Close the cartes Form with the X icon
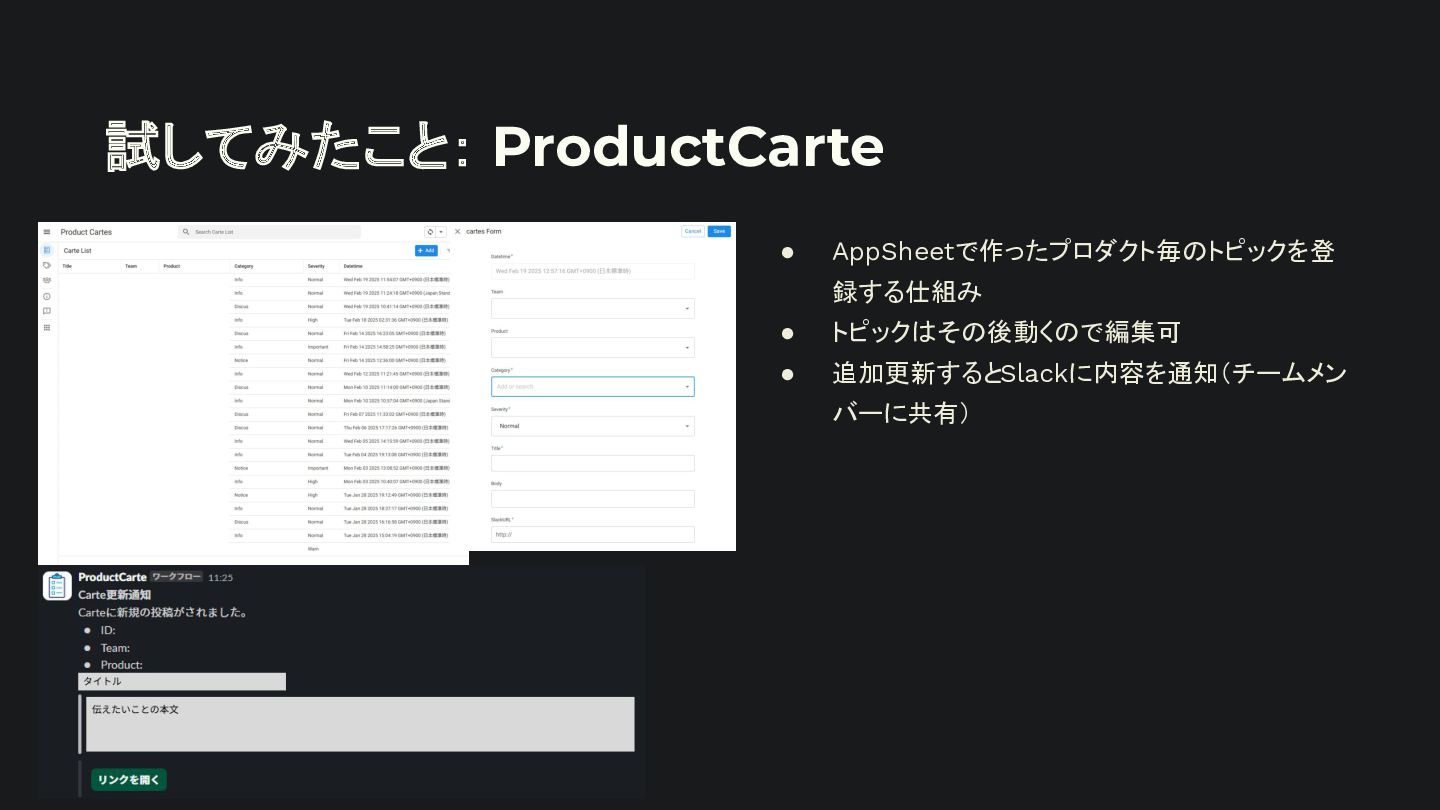This screenshot has width=1440, height=810. point(458,231)
